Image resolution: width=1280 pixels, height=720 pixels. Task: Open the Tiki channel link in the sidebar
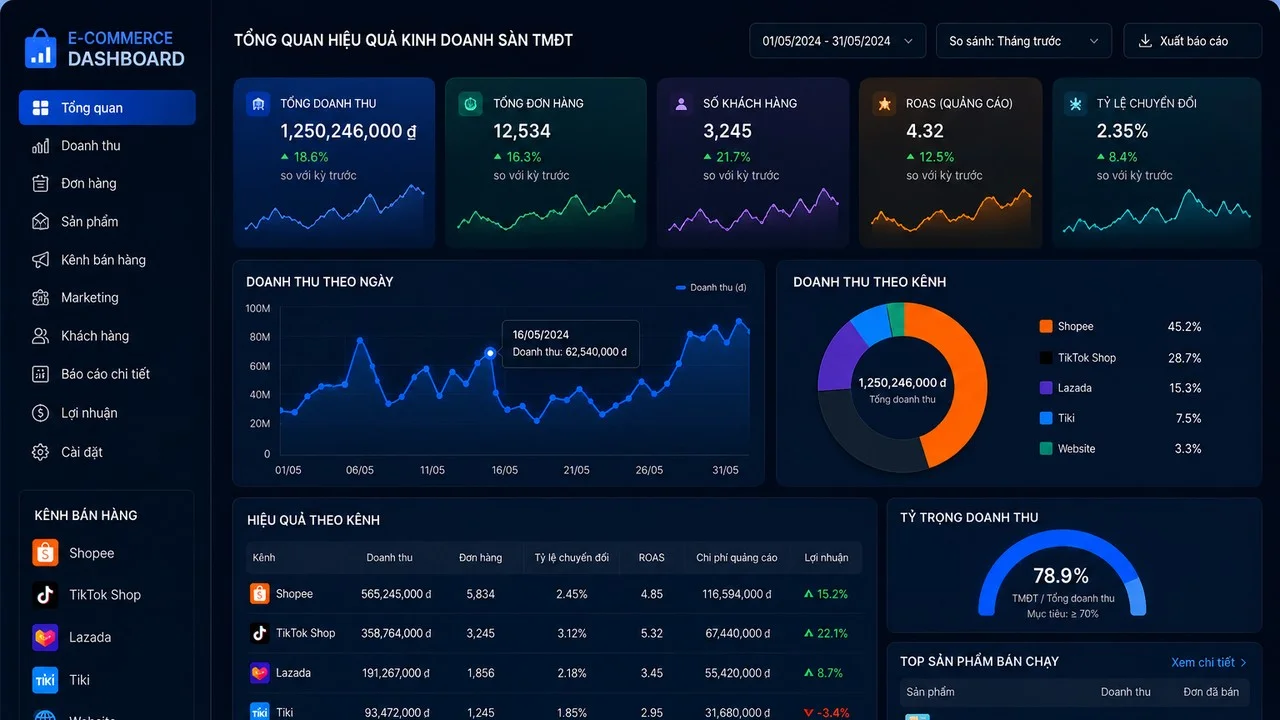[x=61, y=680]
